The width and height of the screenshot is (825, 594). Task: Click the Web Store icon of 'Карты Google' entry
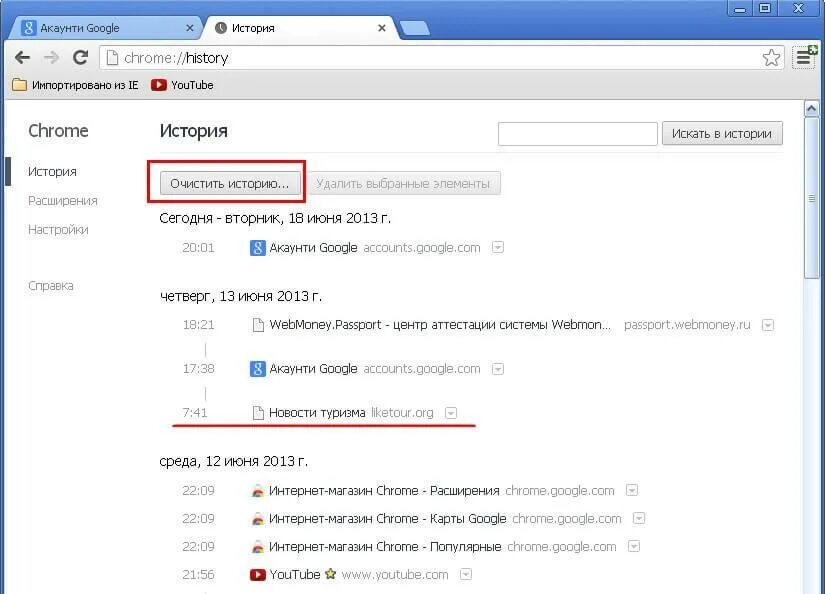257,519
